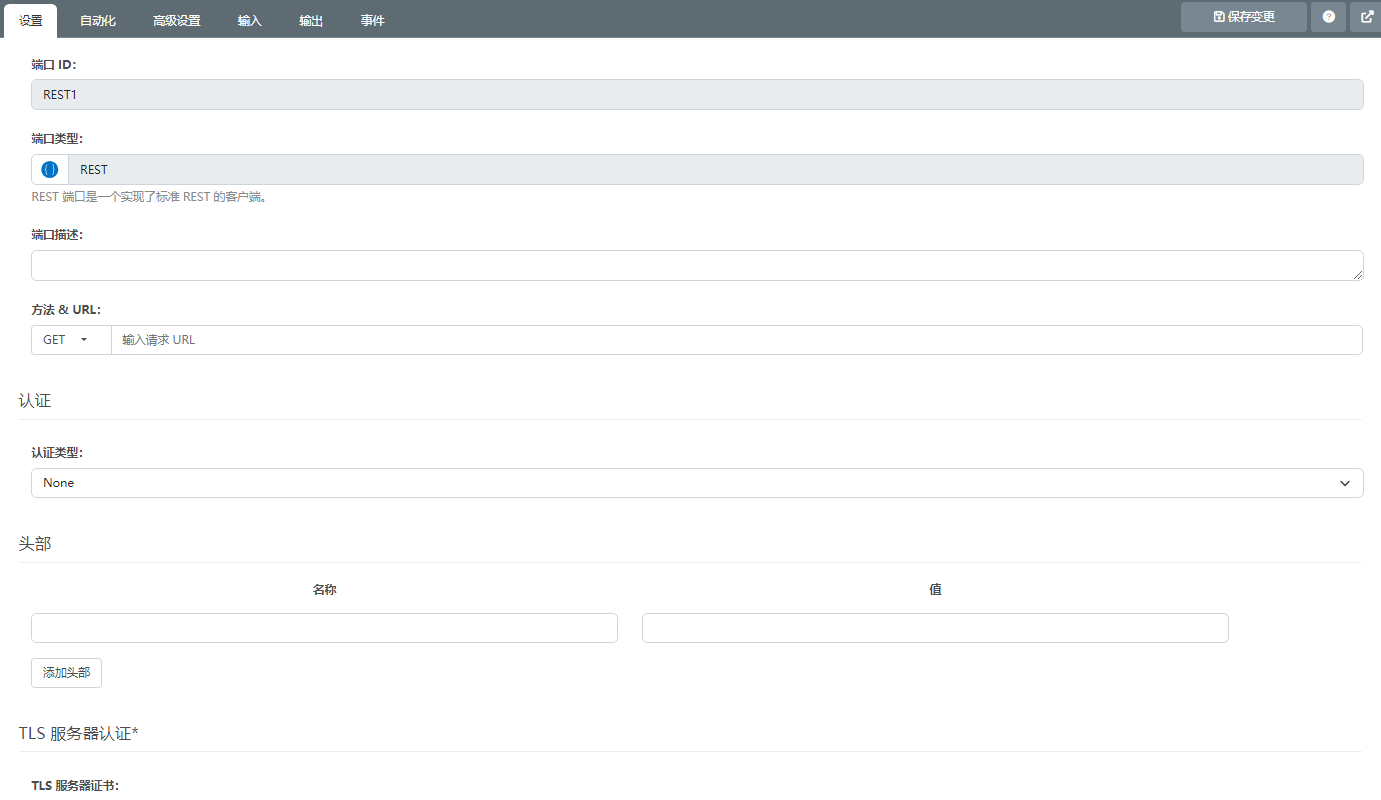
Task: Click the header 值 input field
Action: (x=935, y=628)
